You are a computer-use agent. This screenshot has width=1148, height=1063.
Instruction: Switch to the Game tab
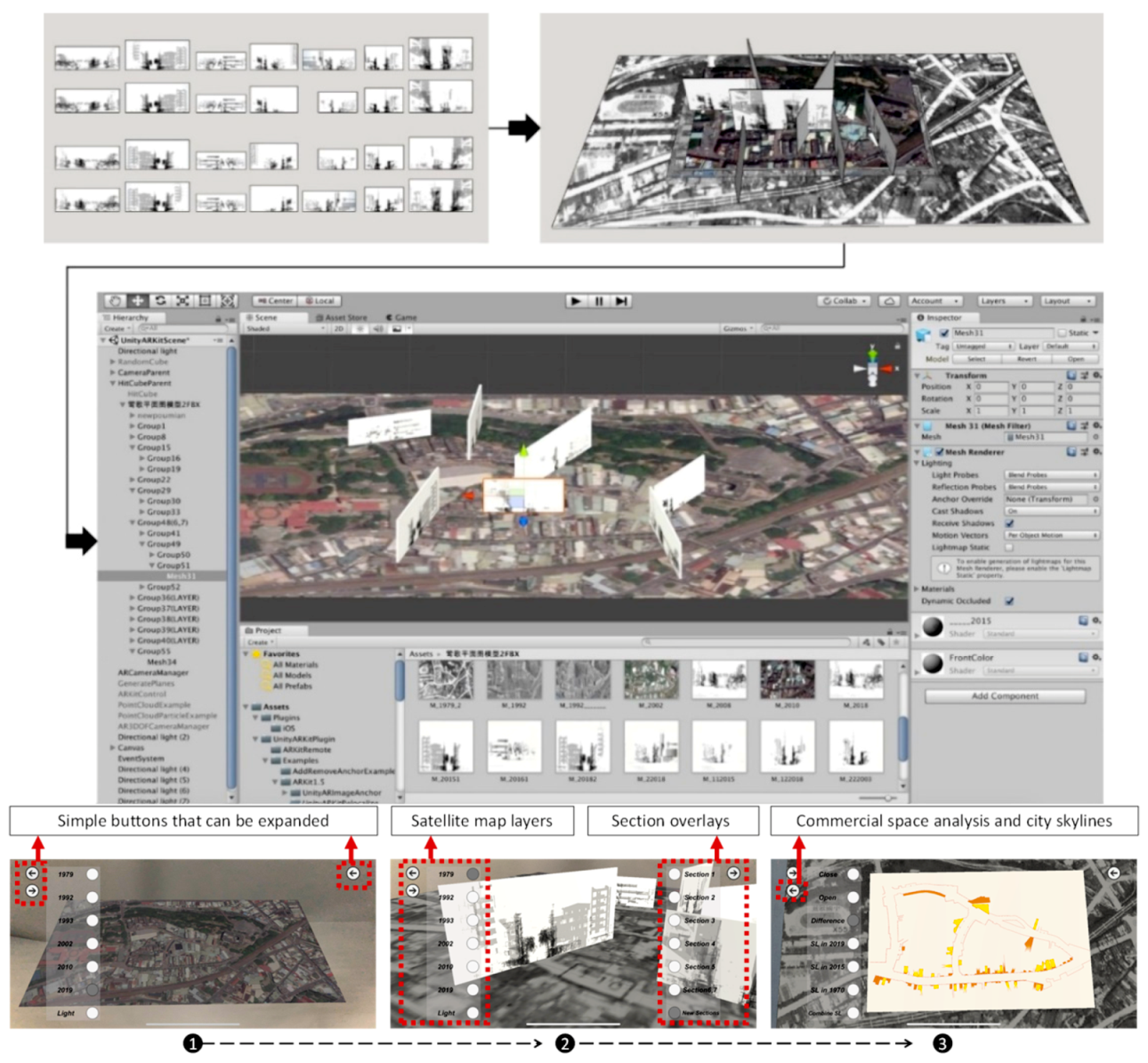tap(402, 318)
